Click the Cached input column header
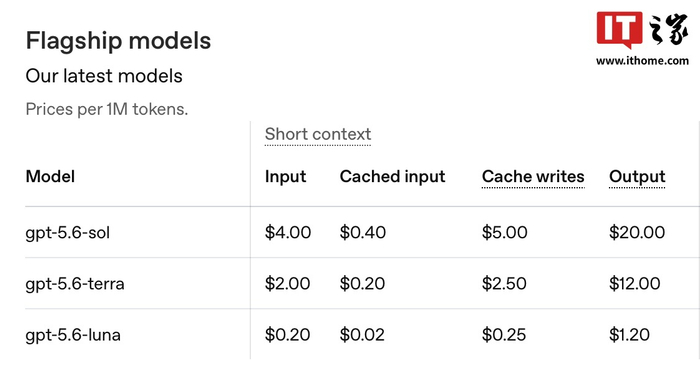 coord(392,177)
